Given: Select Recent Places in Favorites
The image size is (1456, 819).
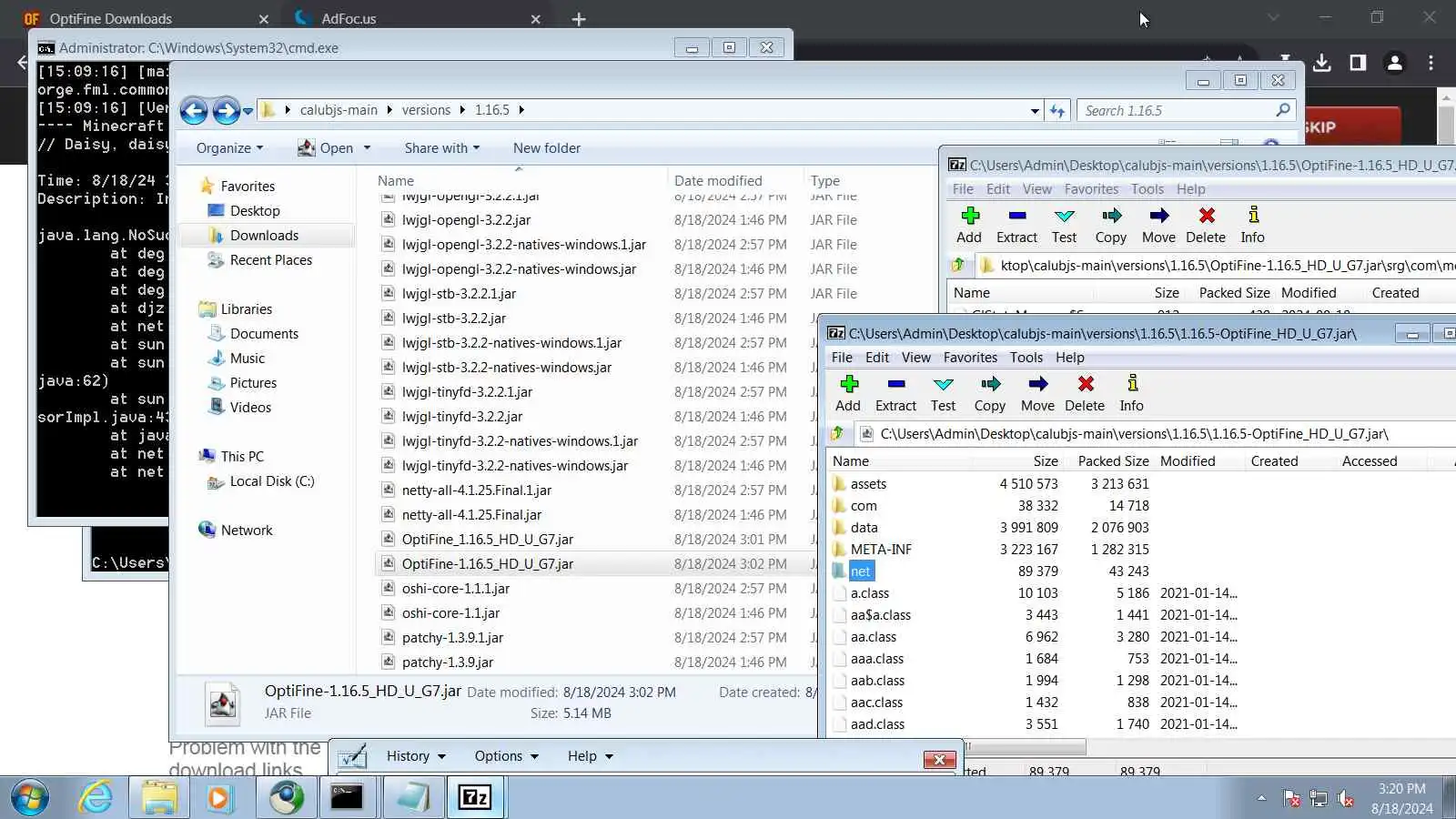Looking at the screenshot, I should coord(270,260).
